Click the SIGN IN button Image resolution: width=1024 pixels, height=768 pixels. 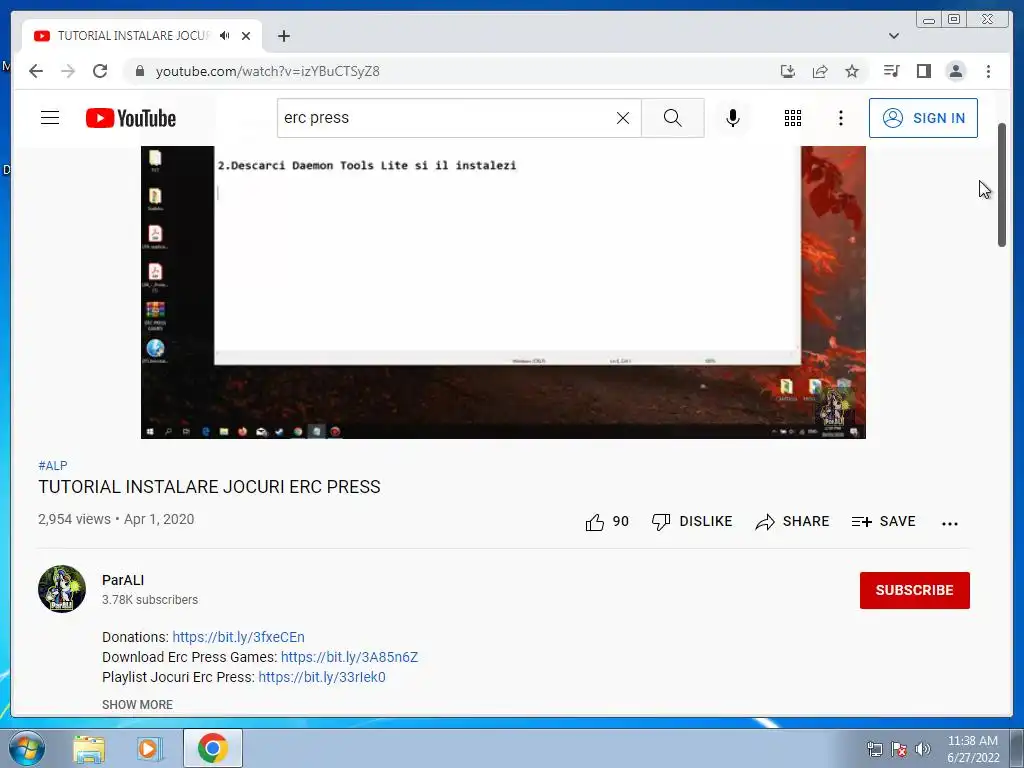923,118
